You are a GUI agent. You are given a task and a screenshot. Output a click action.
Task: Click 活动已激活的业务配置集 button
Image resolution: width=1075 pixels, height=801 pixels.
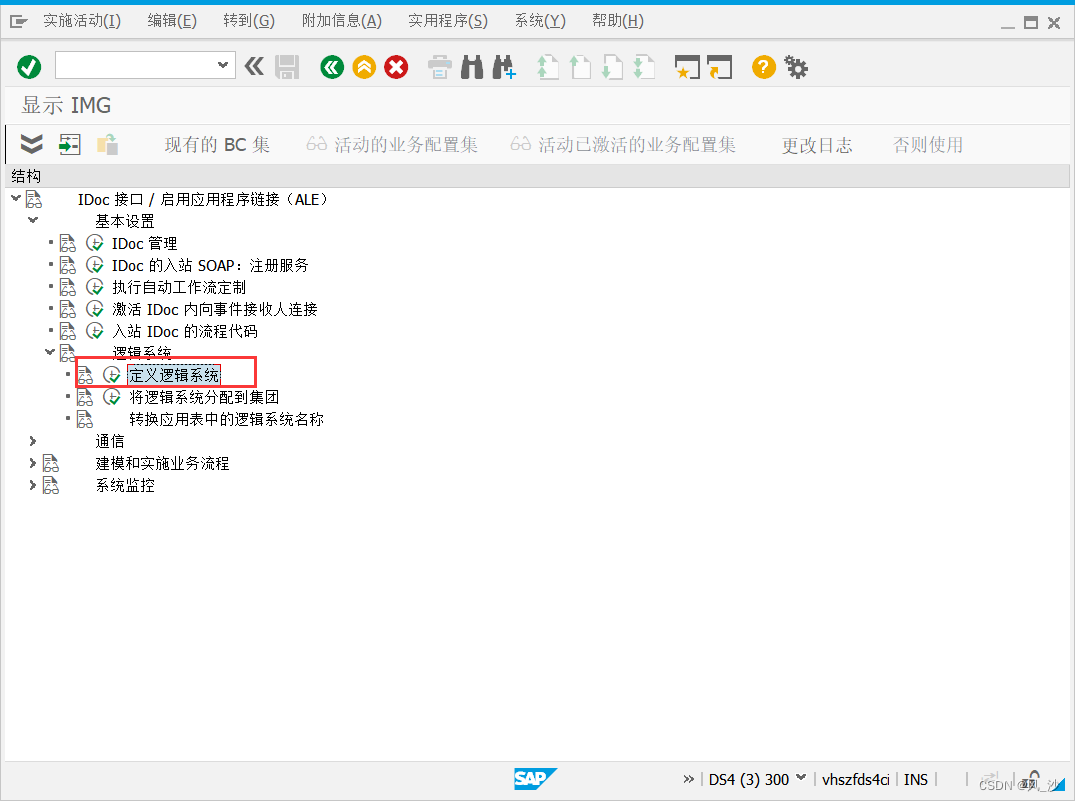623,145
